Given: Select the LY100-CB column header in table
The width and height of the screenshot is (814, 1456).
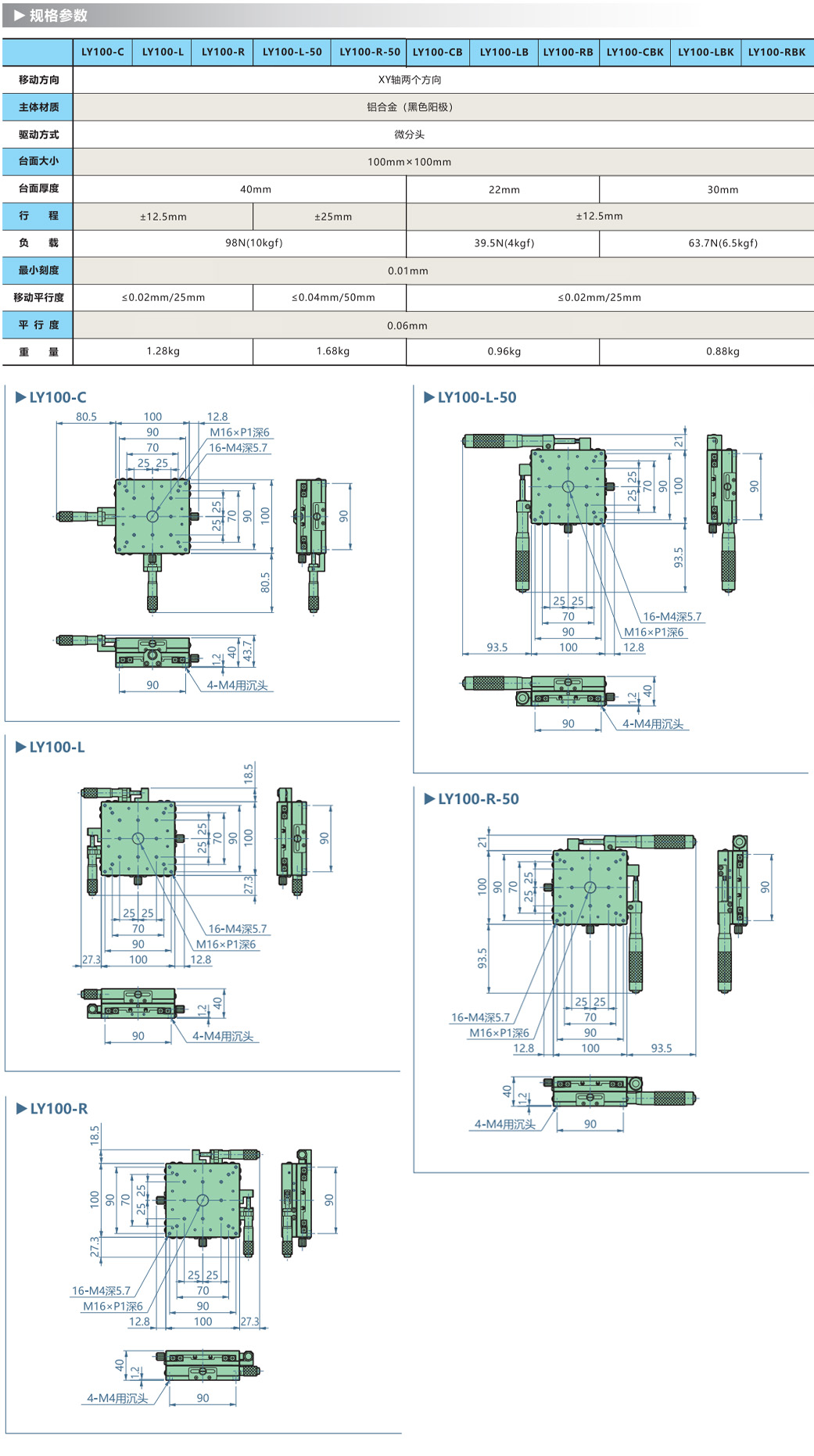Looking at the screenshot, I should pyautogui.click(x=437, y=52).
